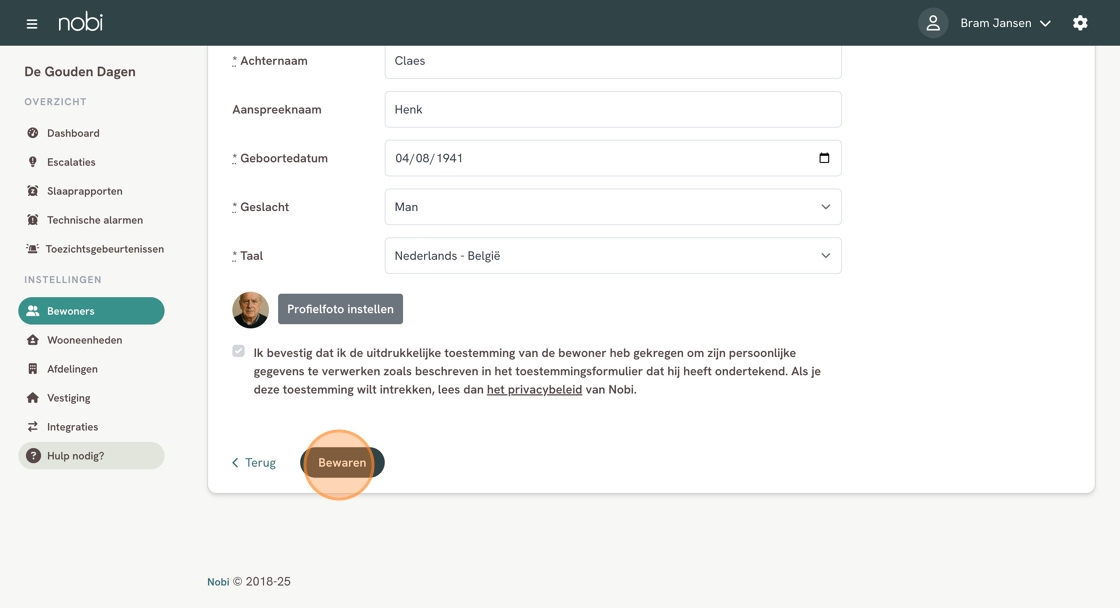
Task: Click the resident profile photo thumbnail
Action: click(x=250, y=310)
